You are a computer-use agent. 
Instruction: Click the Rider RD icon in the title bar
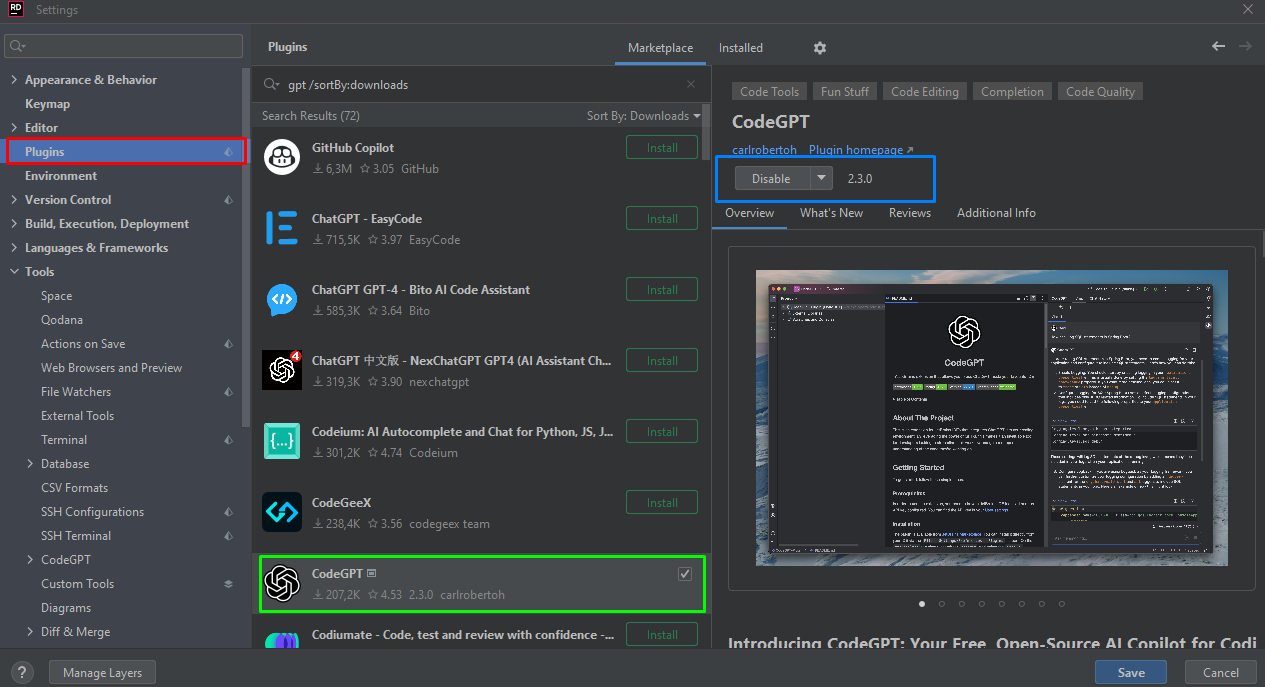click(16, 10)
